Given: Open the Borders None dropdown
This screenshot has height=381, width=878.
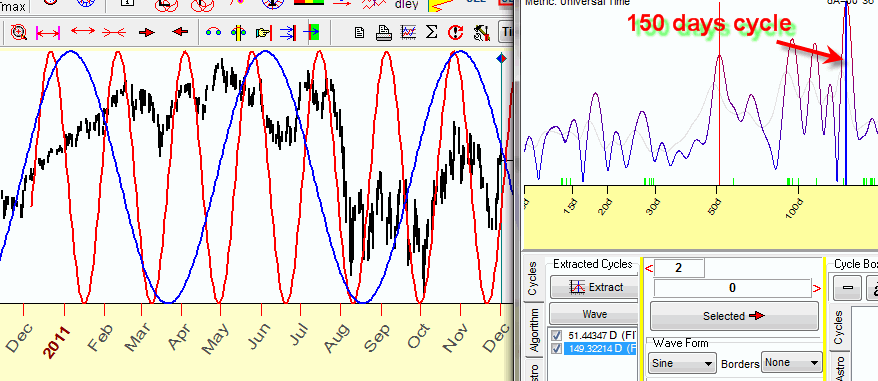Looking at the screenshot, I should [x=792, y=363].
